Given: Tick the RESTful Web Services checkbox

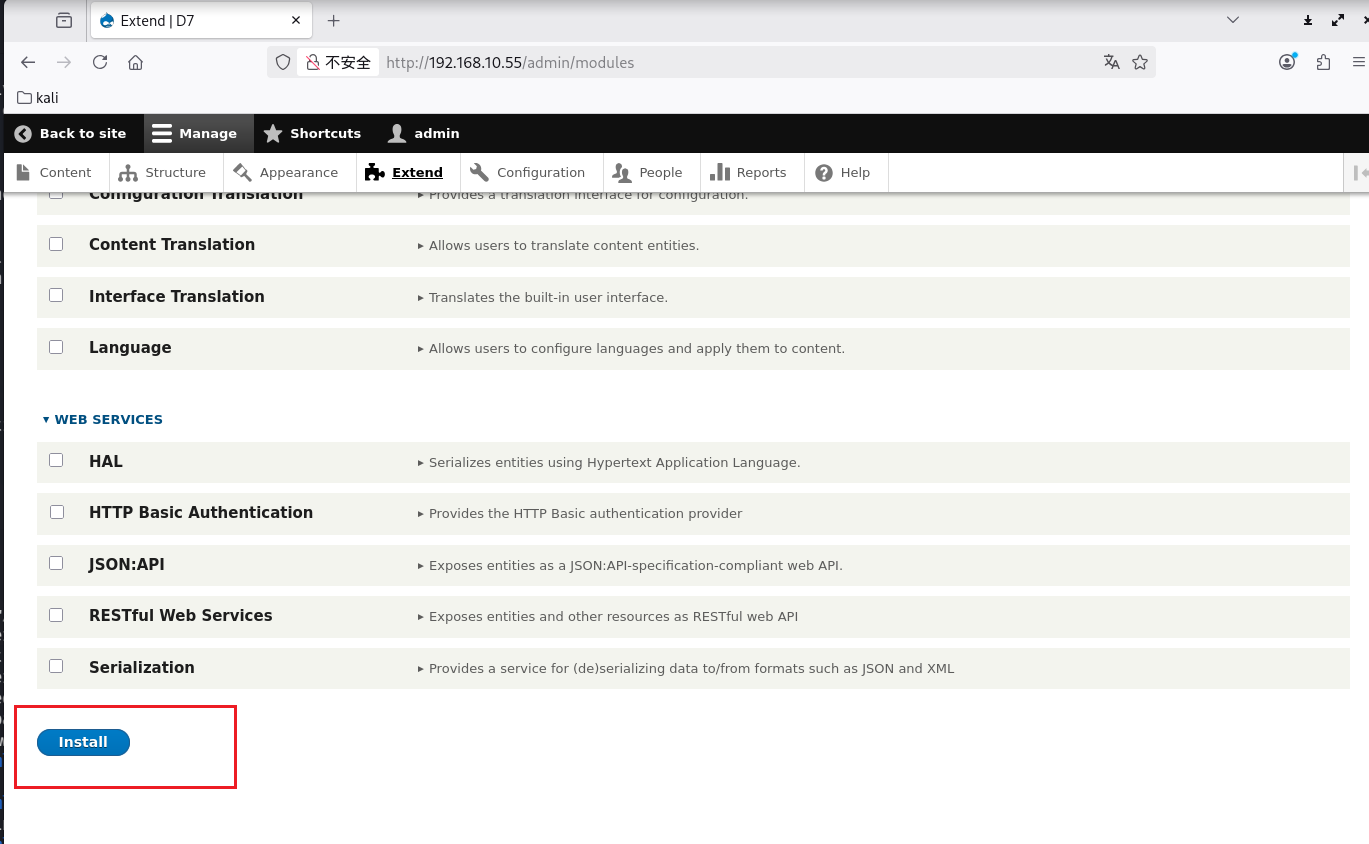Looking at the screenshot, I should coord(56,615).
